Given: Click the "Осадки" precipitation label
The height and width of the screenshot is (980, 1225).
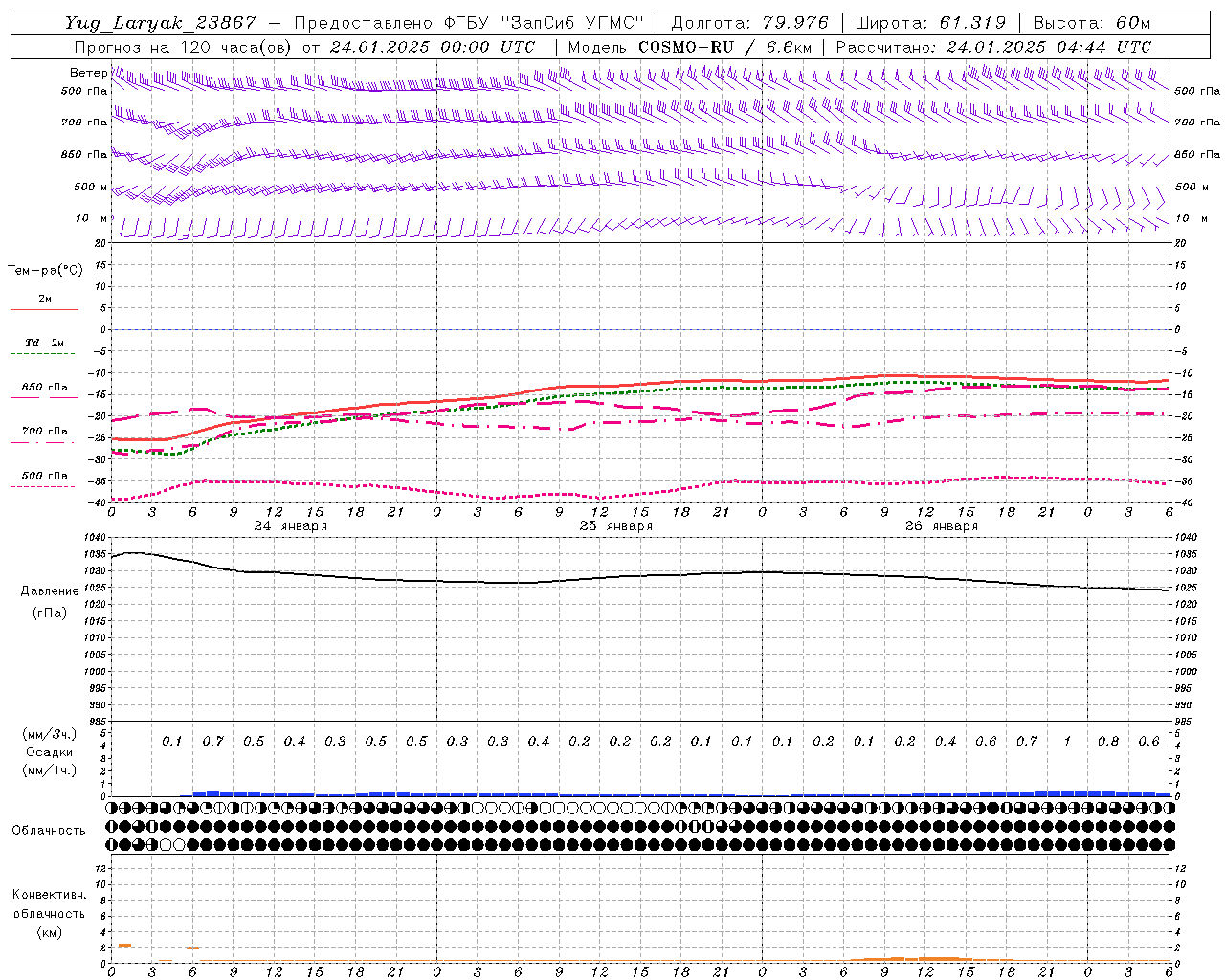Looking at the screenshot, I should (x=49, y=752).
